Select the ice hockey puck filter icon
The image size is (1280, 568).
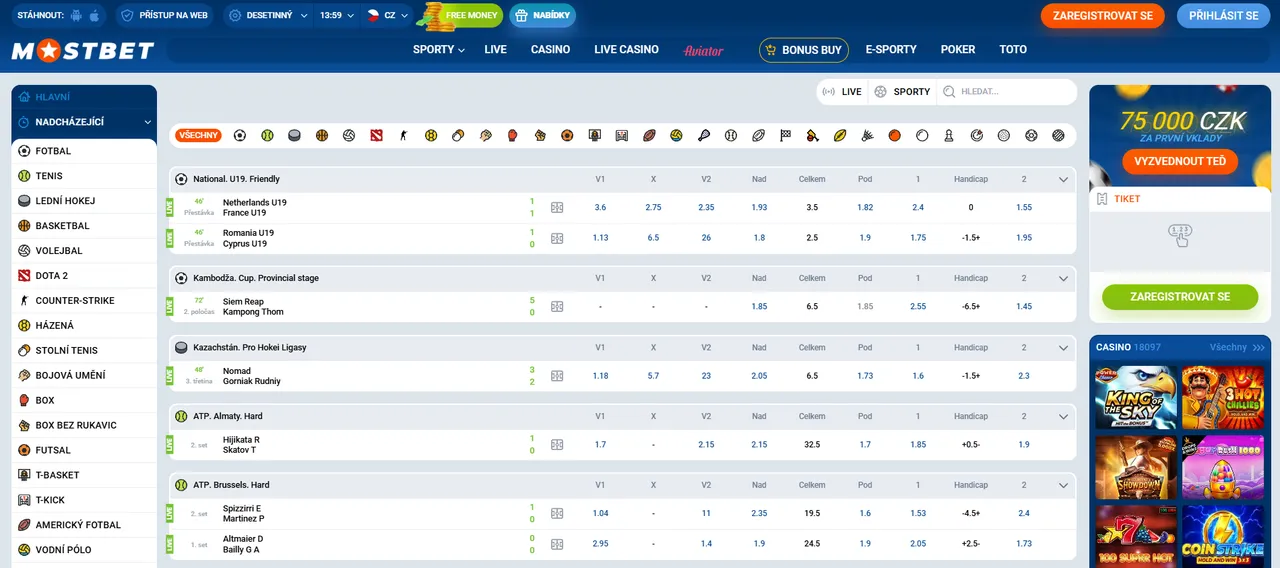[x=294, y=135]
